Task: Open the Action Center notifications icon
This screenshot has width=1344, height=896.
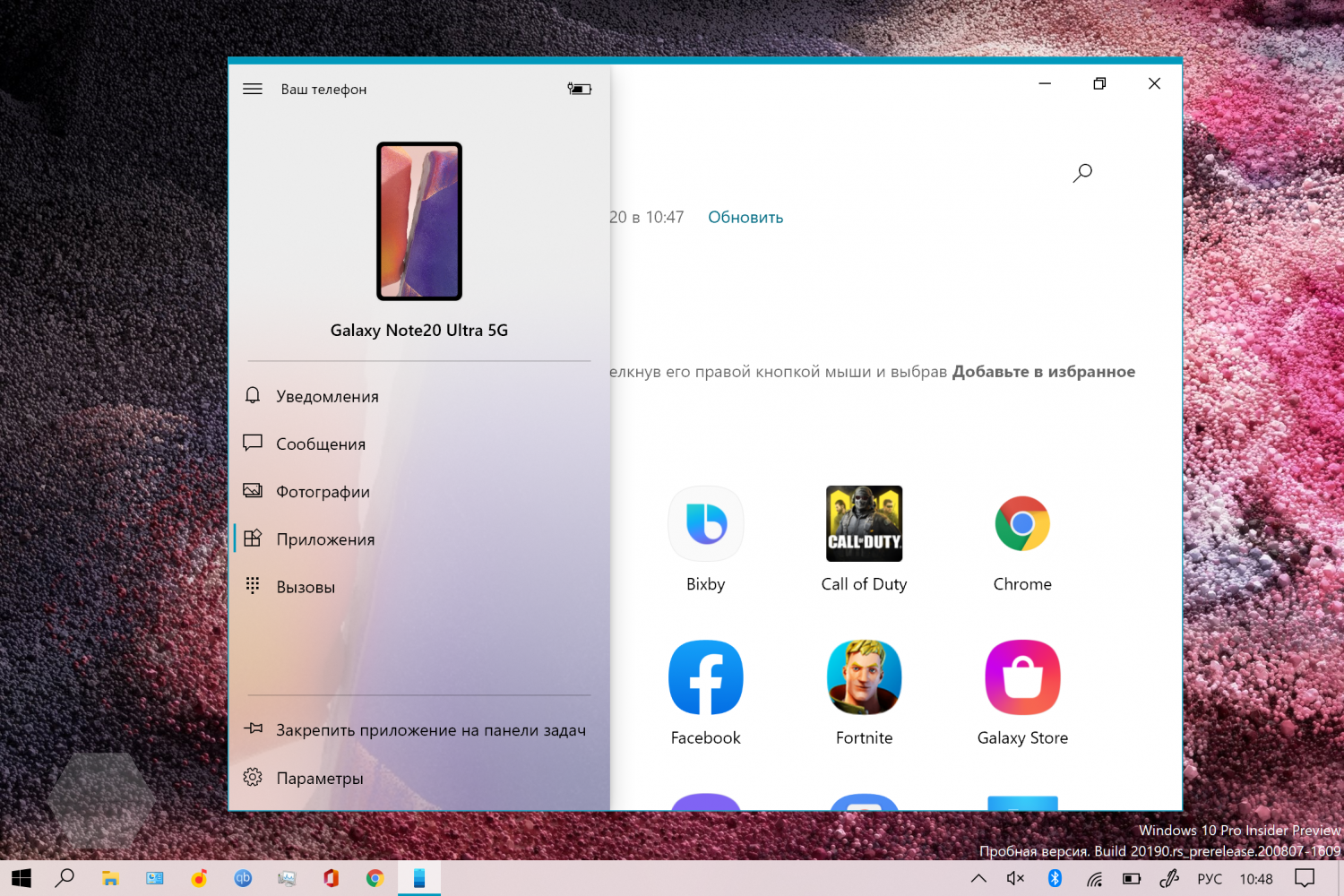Action: (1305, 879)
